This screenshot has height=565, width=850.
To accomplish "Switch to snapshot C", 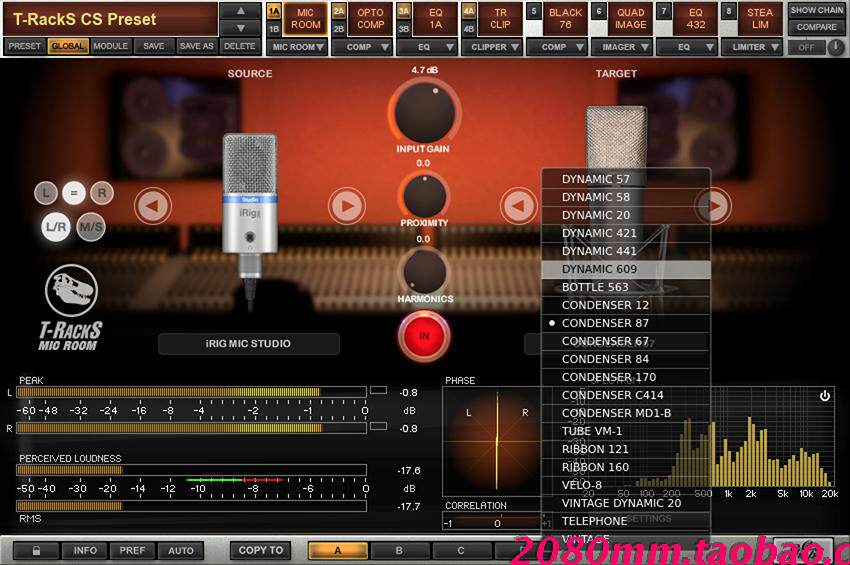I will click(461, 550).
